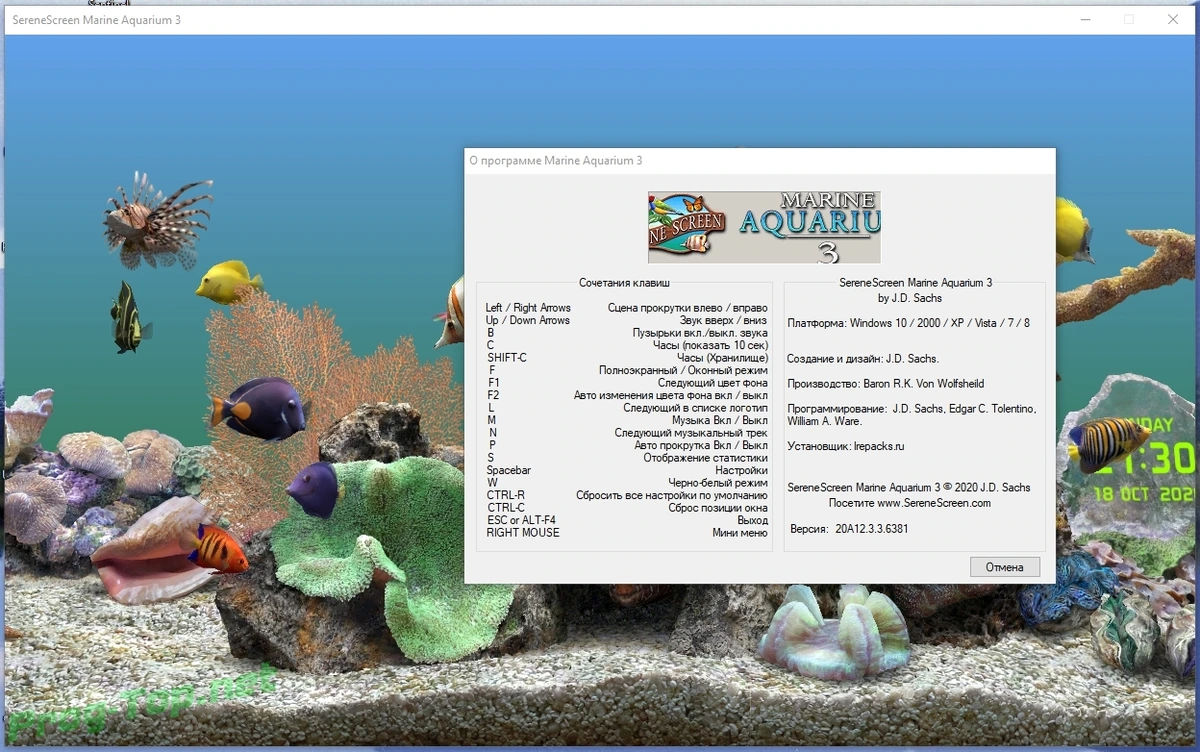1200x752 pixels.
Task: Click the Marine Aquarium 3 logo banner
Action: [764, 227]
